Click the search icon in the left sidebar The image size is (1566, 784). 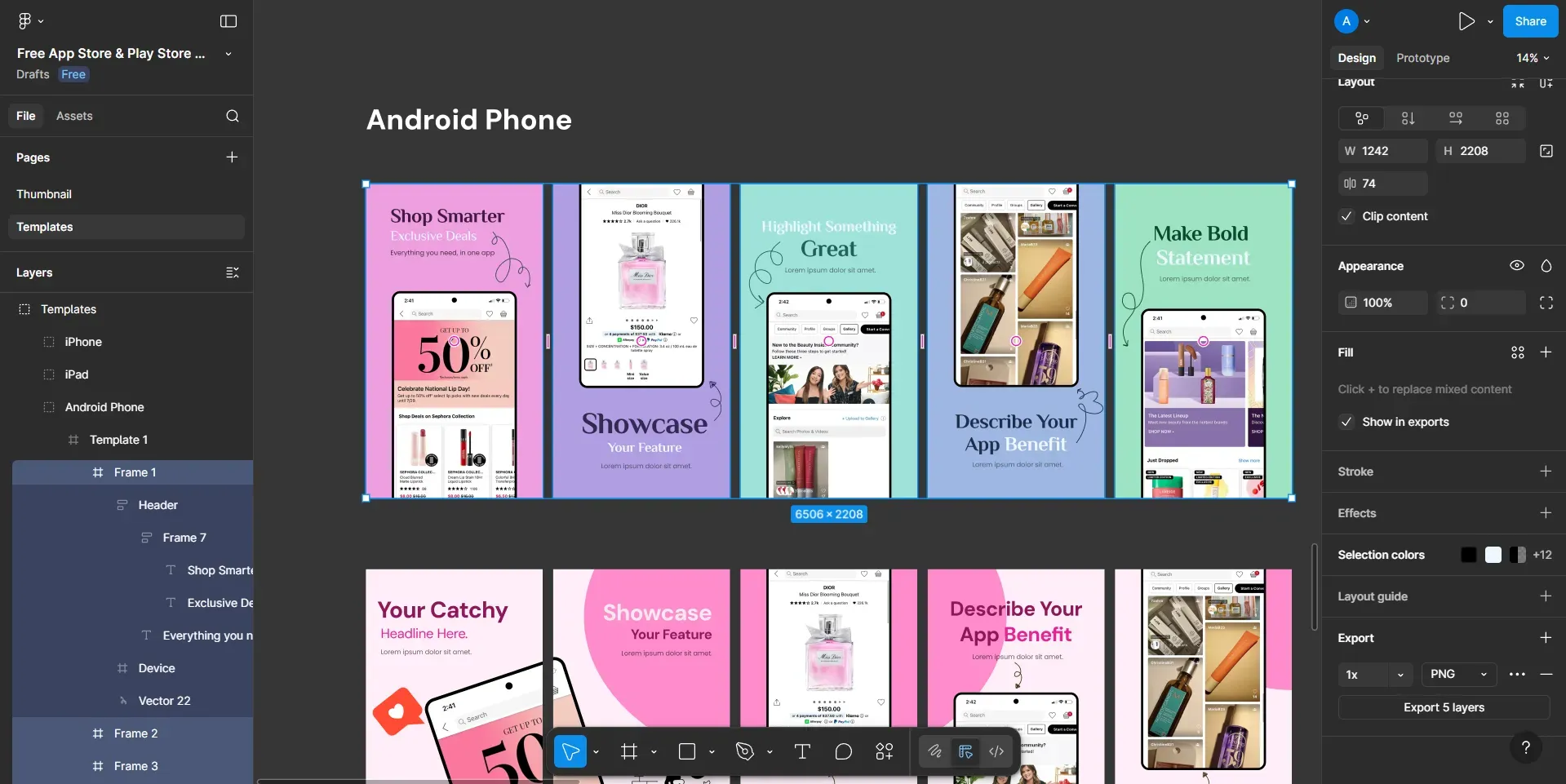233,116
